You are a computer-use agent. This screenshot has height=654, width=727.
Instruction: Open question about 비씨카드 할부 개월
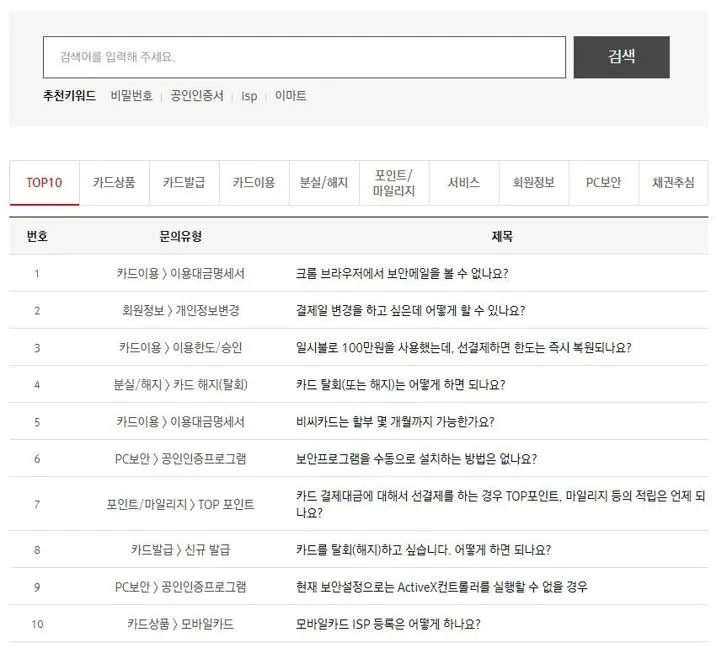tap(395, 422)
